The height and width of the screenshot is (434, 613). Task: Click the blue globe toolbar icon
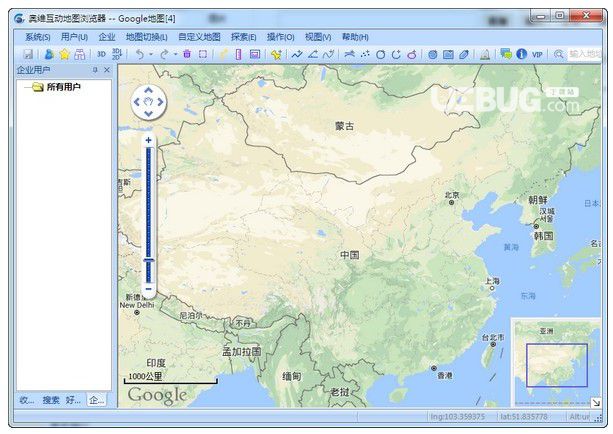pyautogui.click(x=432, y=54)
